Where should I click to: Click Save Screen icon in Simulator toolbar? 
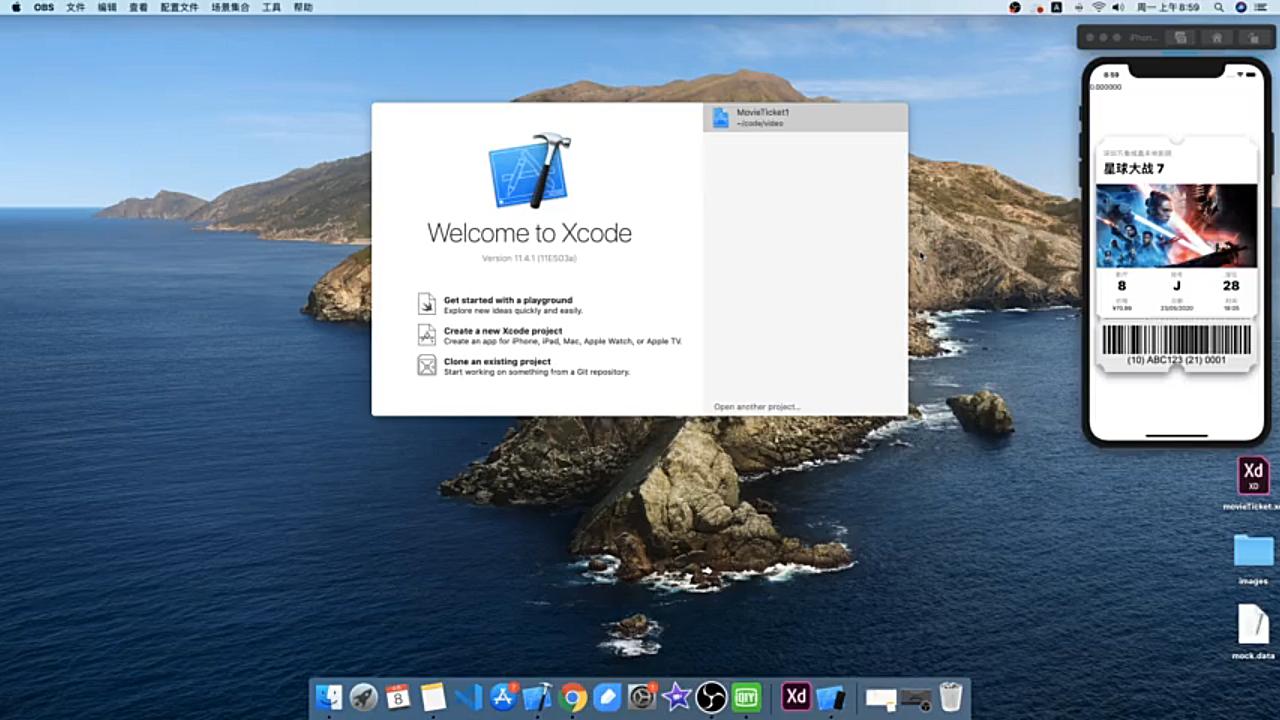[x=1181, y=37]
